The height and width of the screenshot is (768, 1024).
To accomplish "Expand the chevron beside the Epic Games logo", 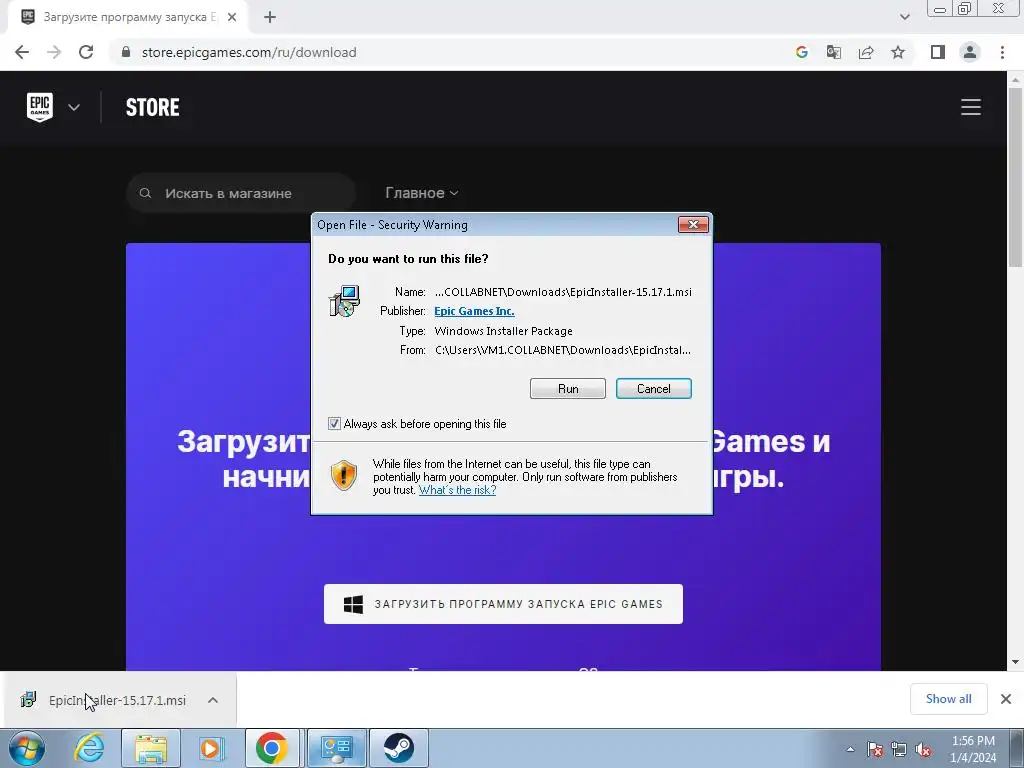I will click(74, 107).
